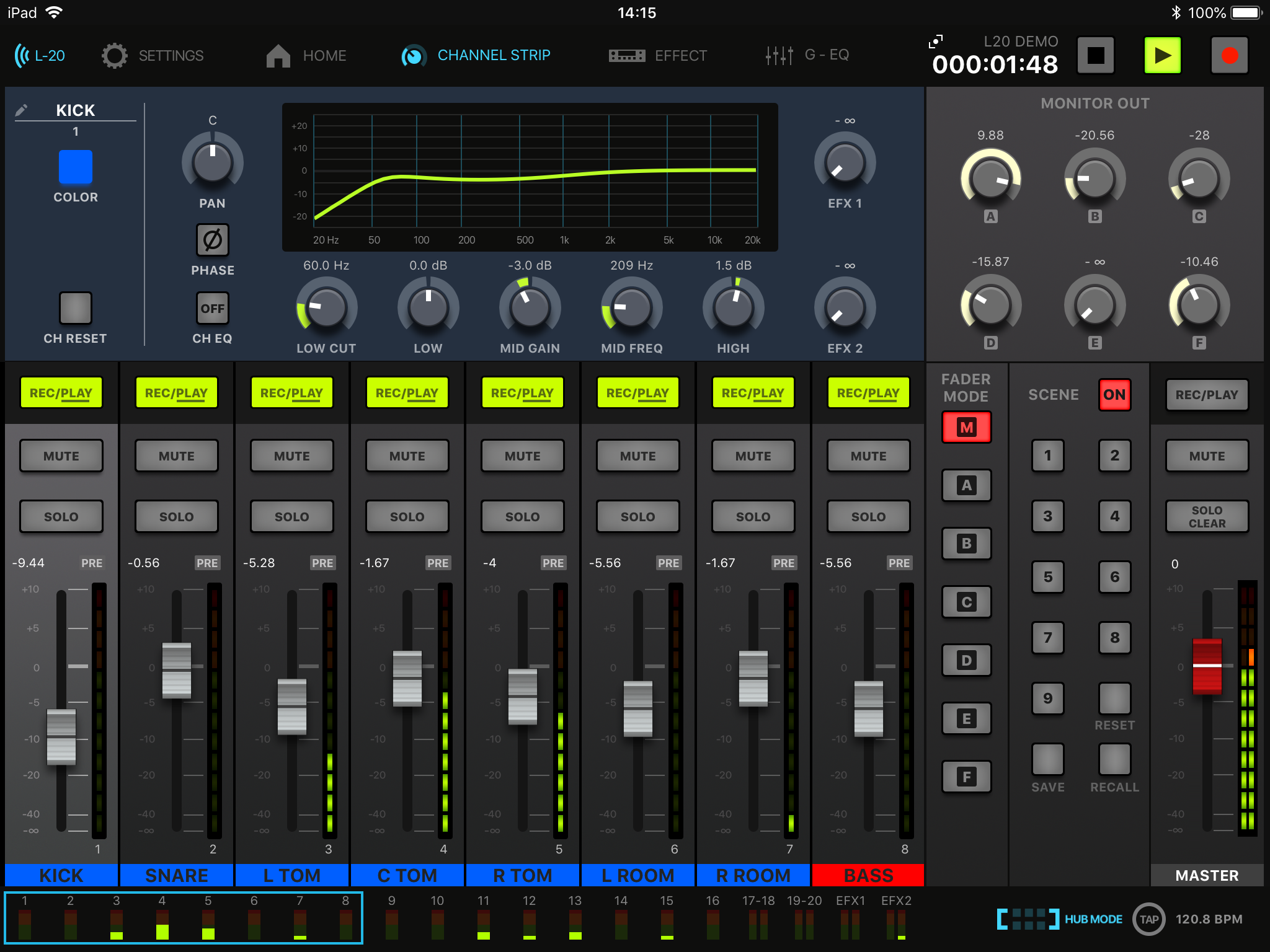
Task: Mute the SNARE channel
Action: tap(176, 456)
